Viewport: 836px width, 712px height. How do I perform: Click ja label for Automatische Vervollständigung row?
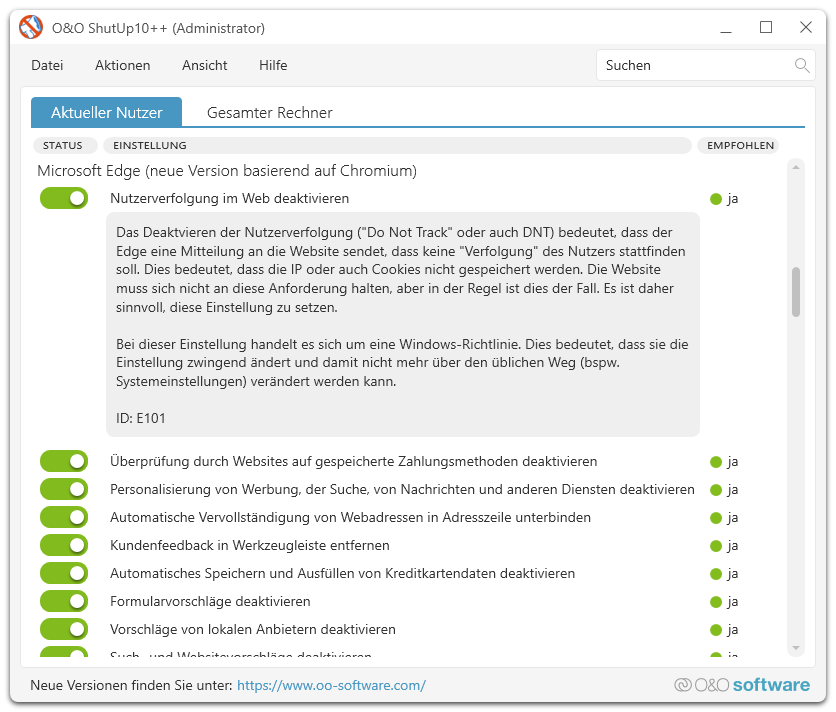click(733, 518)
